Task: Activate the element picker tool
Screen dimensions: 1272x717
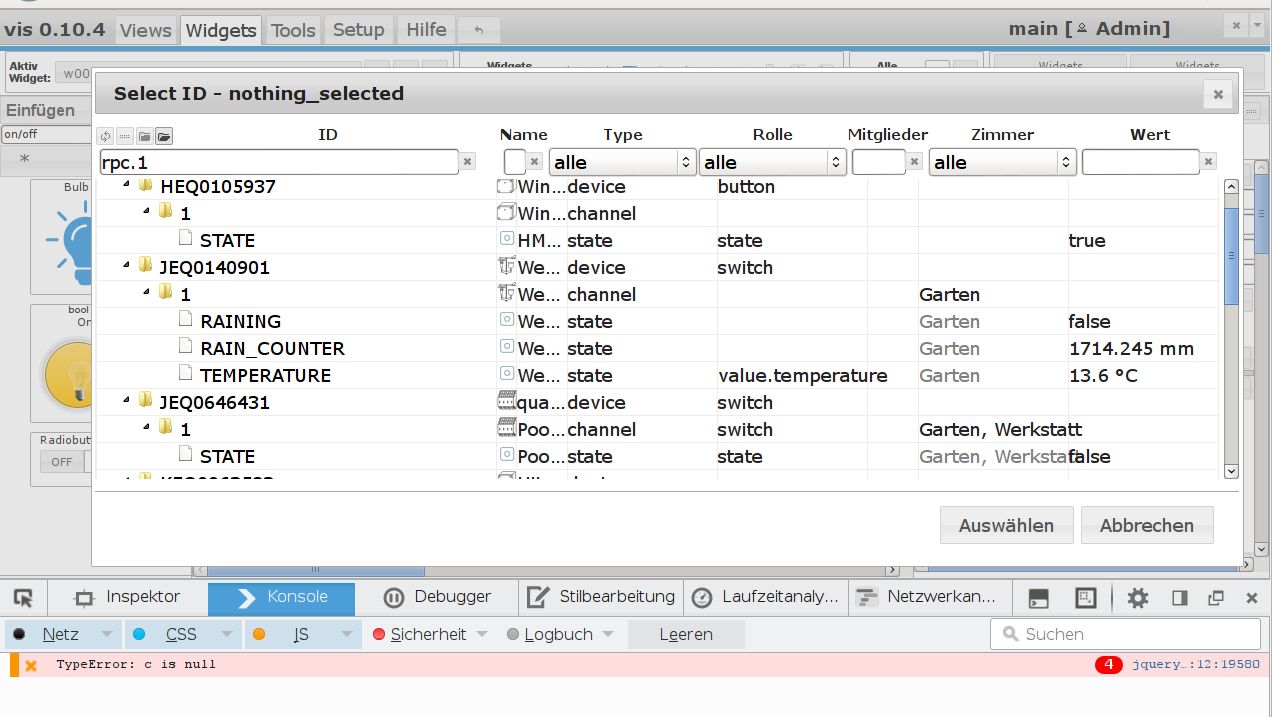Action: (x=24, y=598)
